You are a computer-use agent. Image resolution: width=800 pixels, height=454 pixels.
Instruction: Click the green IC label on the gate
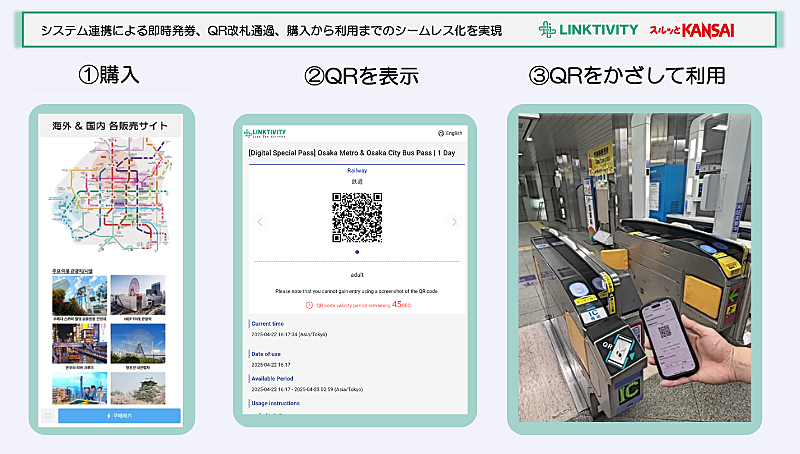(x=629, y=393)
